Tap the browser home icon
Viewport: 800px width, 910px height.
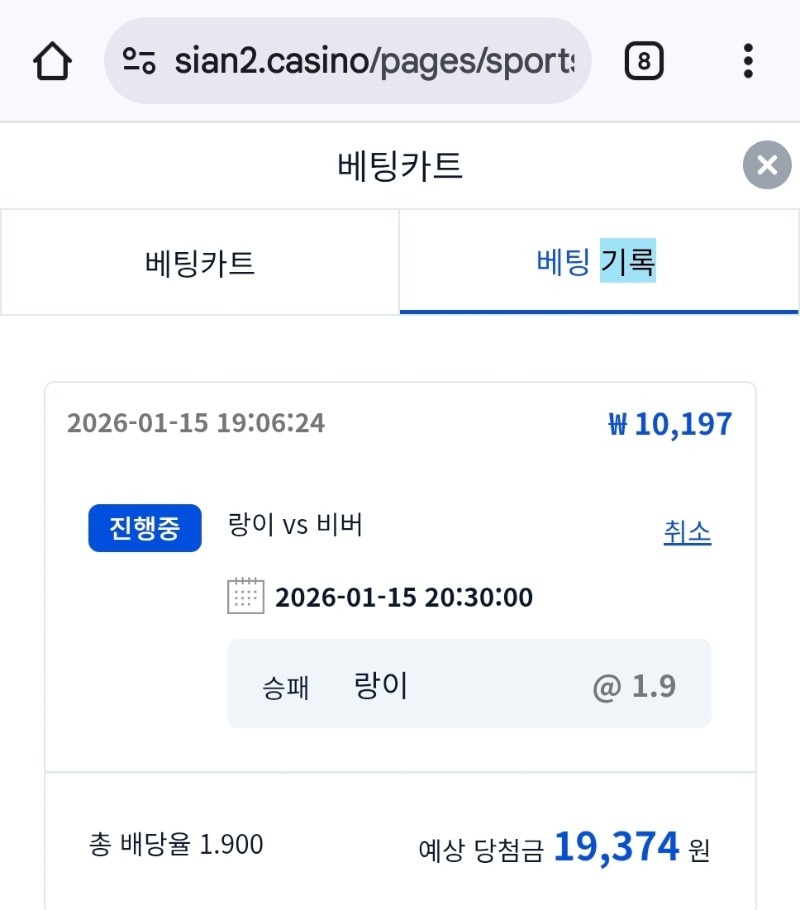point(53,62)
